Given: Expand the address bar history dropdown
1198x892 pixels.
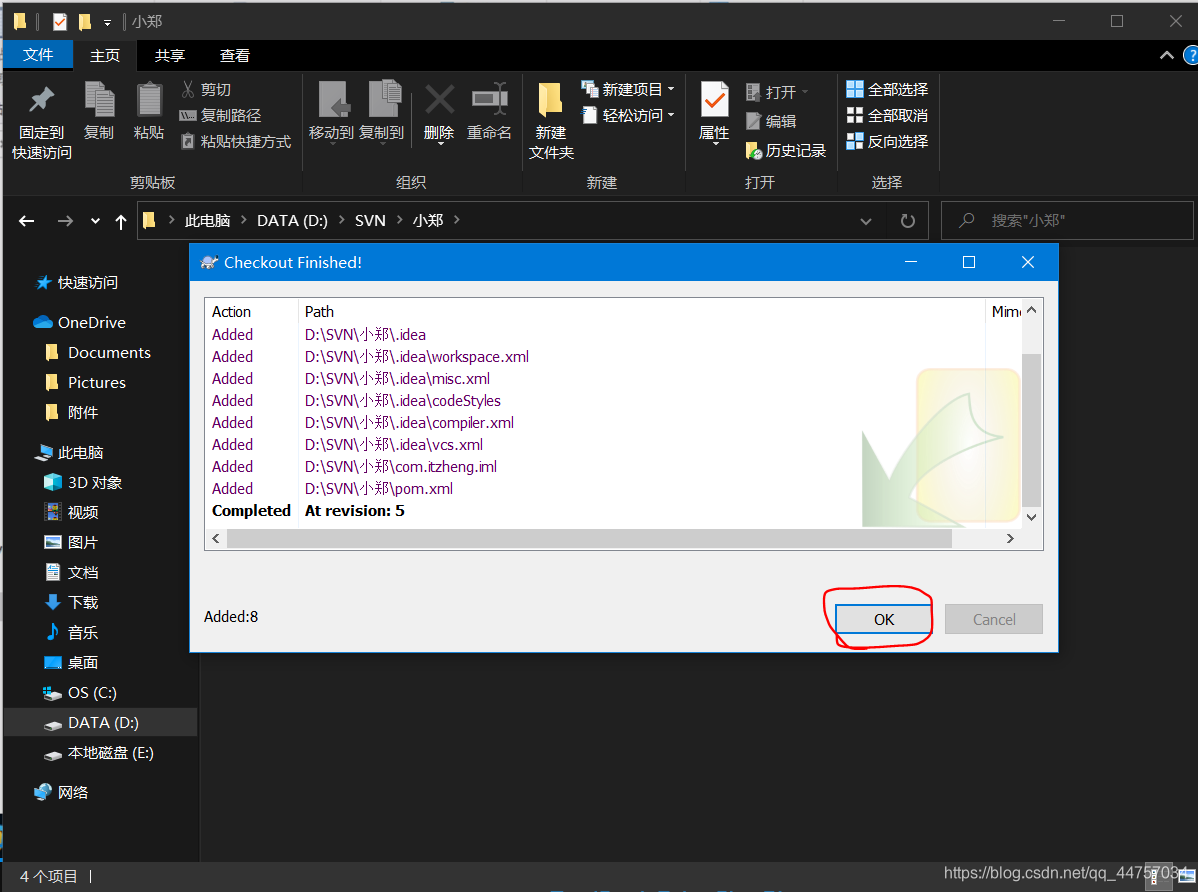Looking at the screenshot, I should point(865,221).
